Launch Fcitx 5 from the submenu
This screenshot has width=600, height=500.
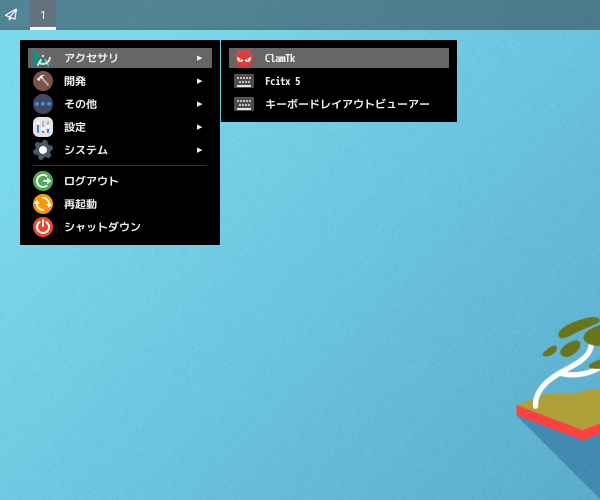[339, 81]
